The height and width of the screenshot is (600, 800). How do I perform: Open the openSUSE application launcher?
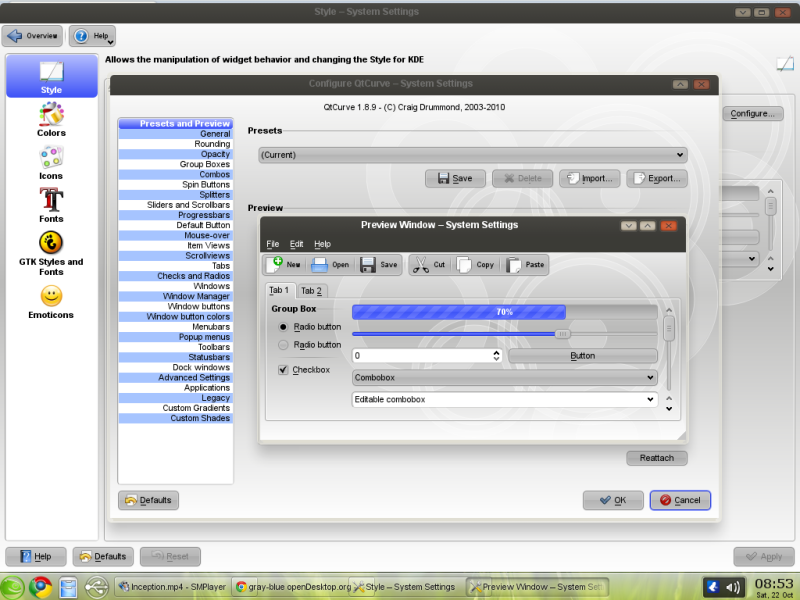(x=12, y=587)
